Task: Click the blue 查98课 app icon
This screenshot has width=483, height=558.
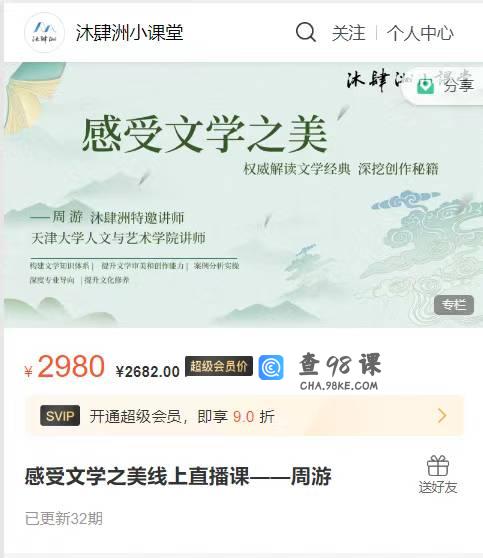Action: coord(271,367)
